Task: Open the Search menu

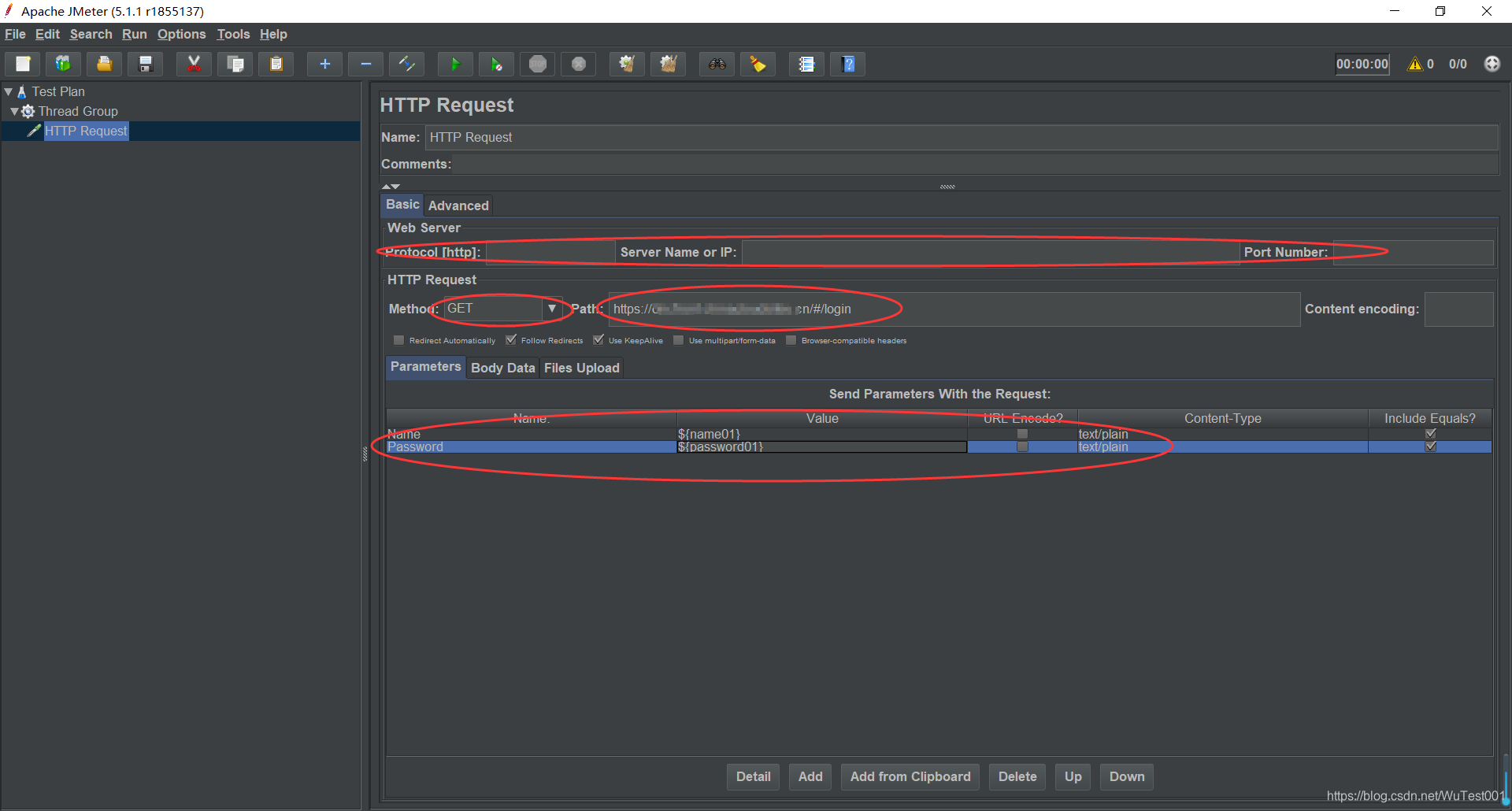Action: pos(91,34)
